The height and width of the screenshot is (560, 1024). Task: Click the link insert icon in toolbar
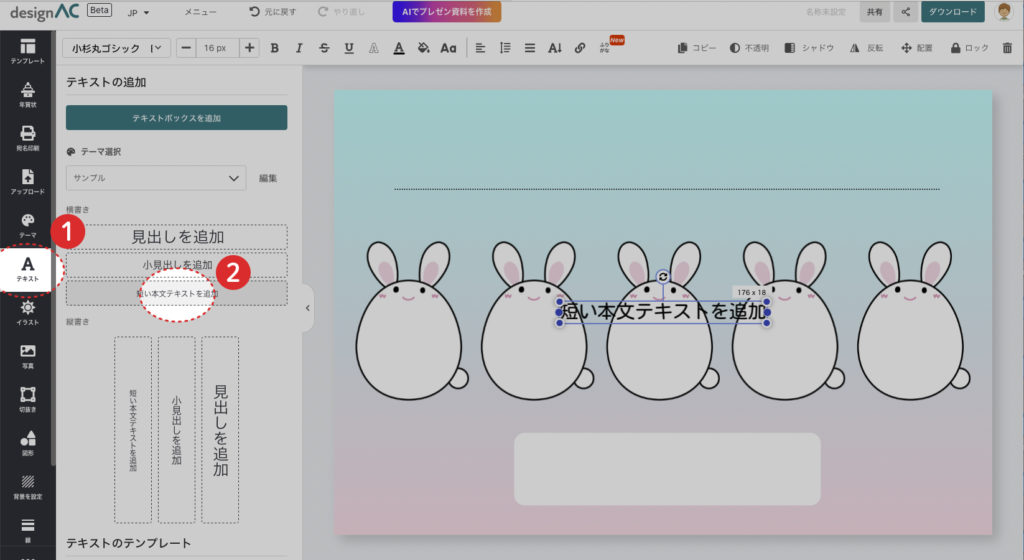point(580,48)
